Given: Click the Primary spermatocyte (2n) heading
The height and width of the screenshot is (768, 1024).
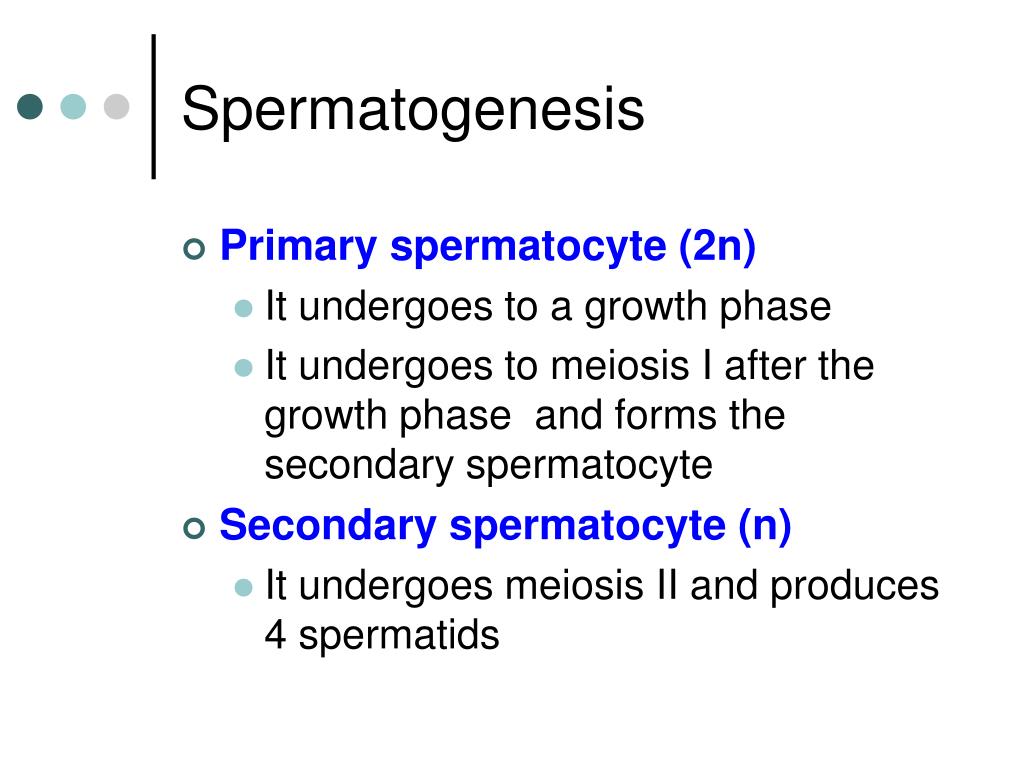Looking at the screenshot, I should click(488, 247).
